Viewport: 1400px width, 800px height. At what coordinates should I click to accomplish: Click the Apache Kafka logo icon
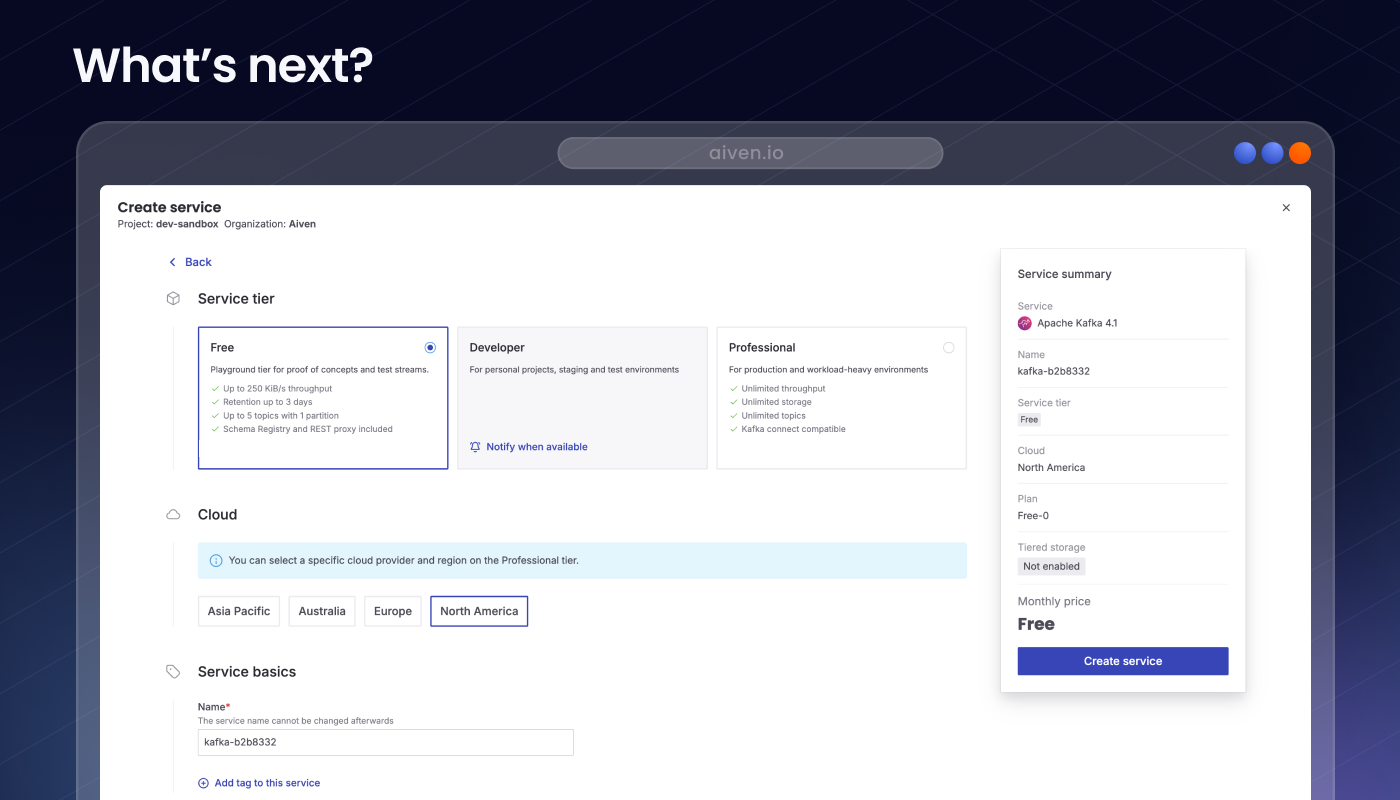click(x=1024, y=323)
